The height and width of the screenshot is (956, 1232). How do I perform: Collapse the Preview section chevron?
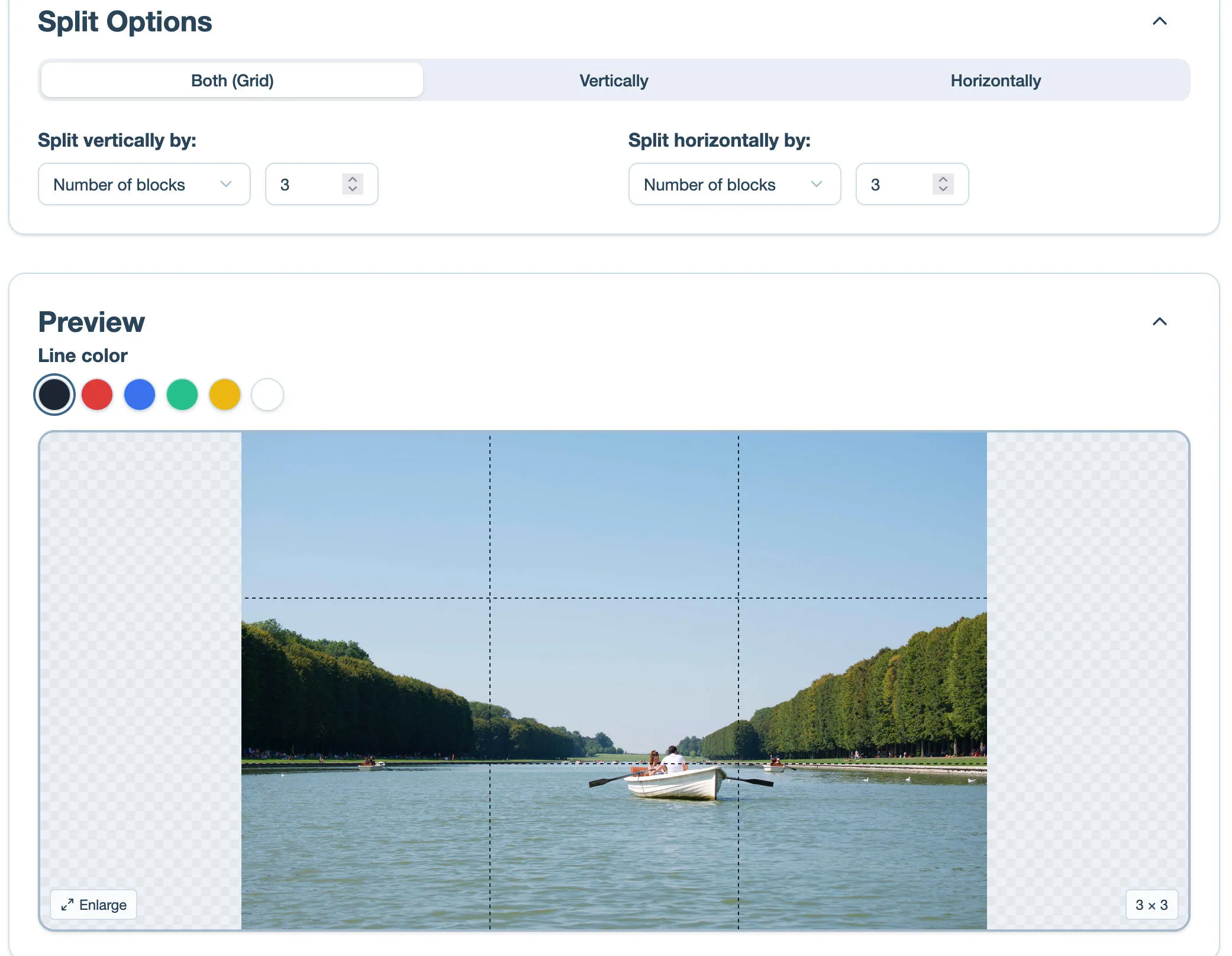point(1159,322)
